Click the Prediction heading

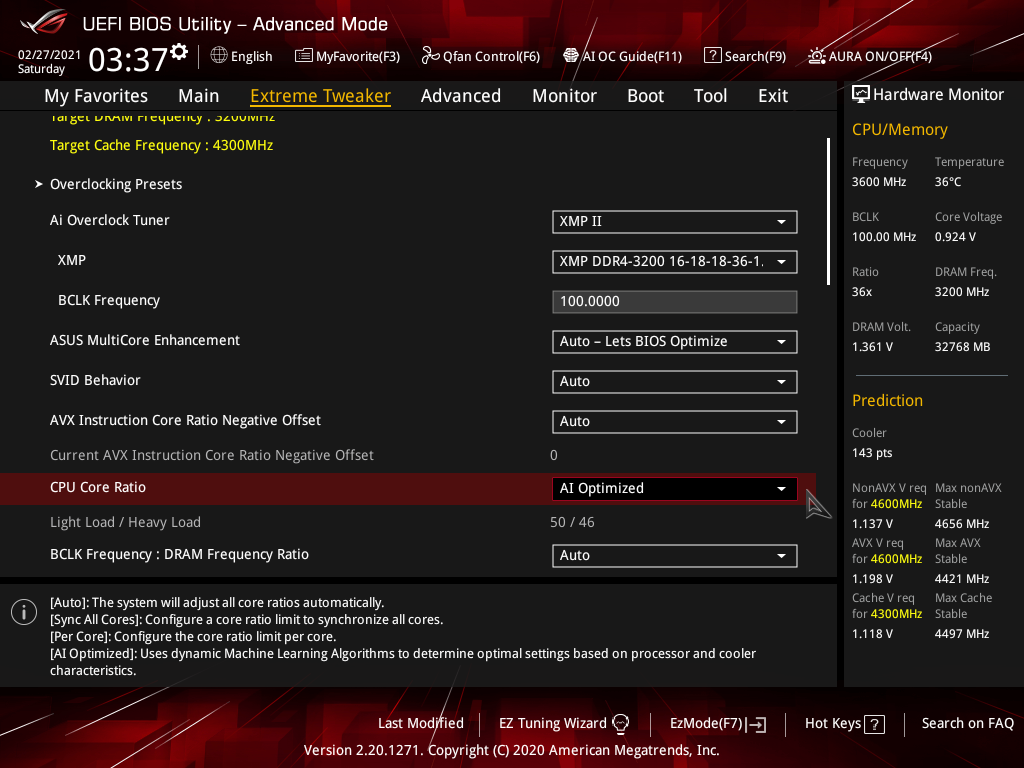tap(888, 400)
